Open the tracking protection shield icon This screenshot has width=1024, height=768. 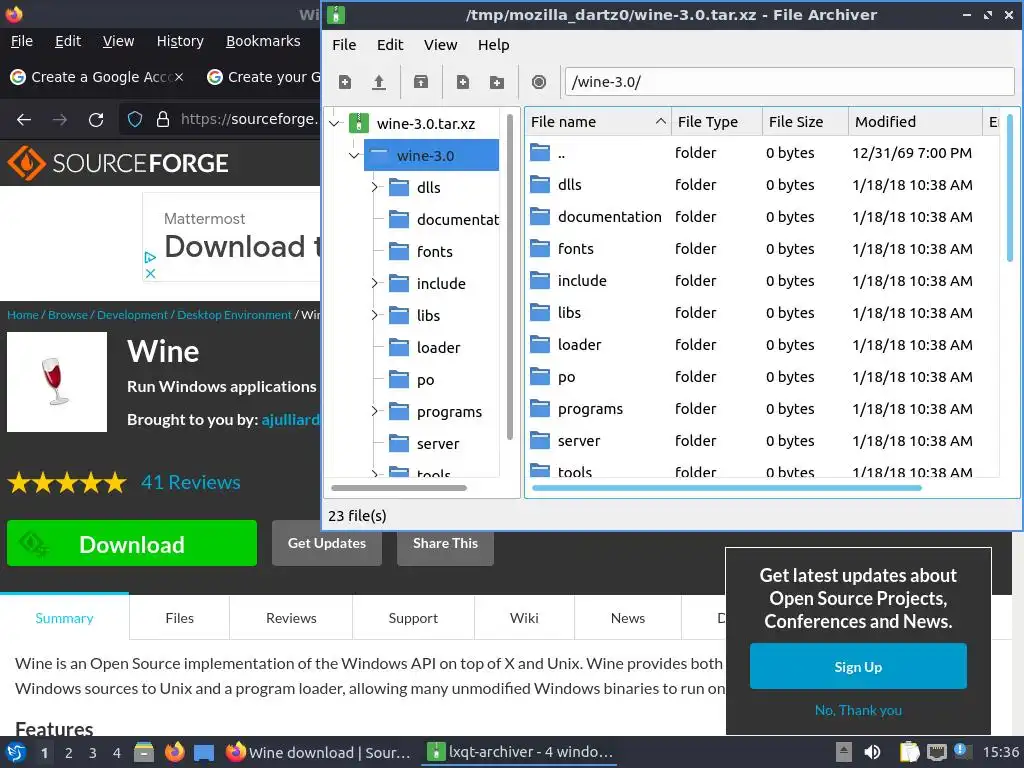point(135,120)
